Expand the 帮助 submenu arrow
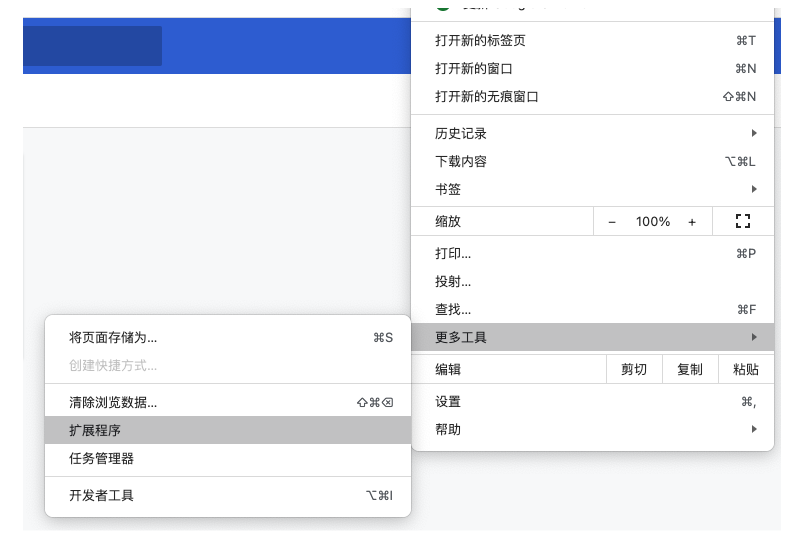 coord(754,429)
